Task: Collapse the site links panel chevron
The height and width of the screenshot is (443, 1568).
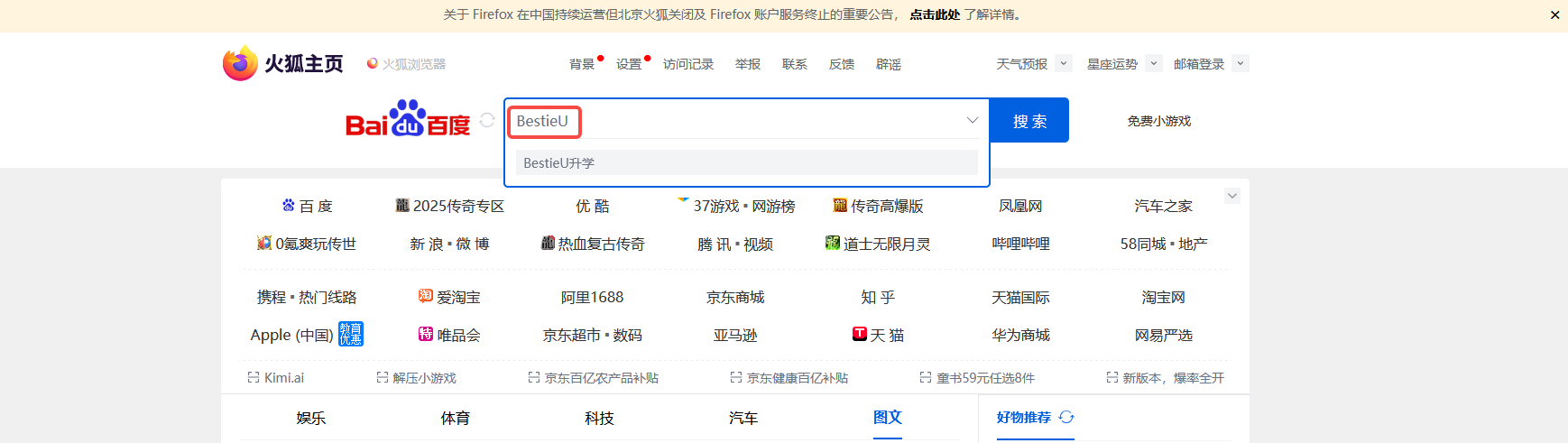Action: pyautogui.click(x=1232, y=196)
